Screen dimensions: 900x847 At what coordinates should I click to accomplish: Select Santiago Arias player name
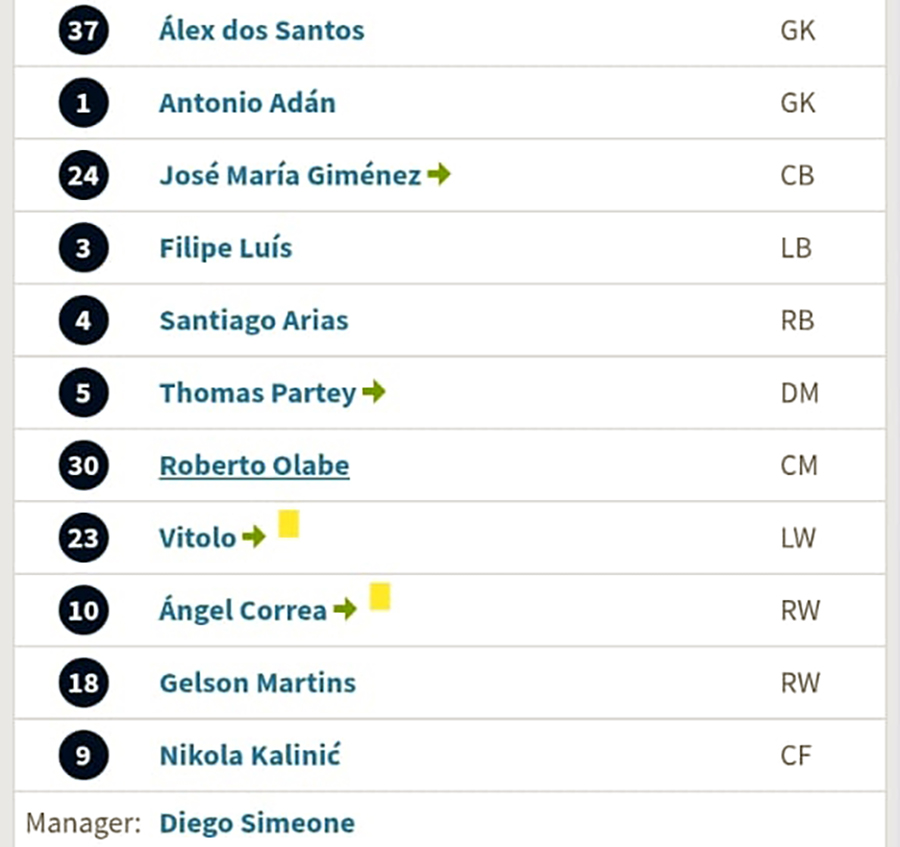point(254,321)
